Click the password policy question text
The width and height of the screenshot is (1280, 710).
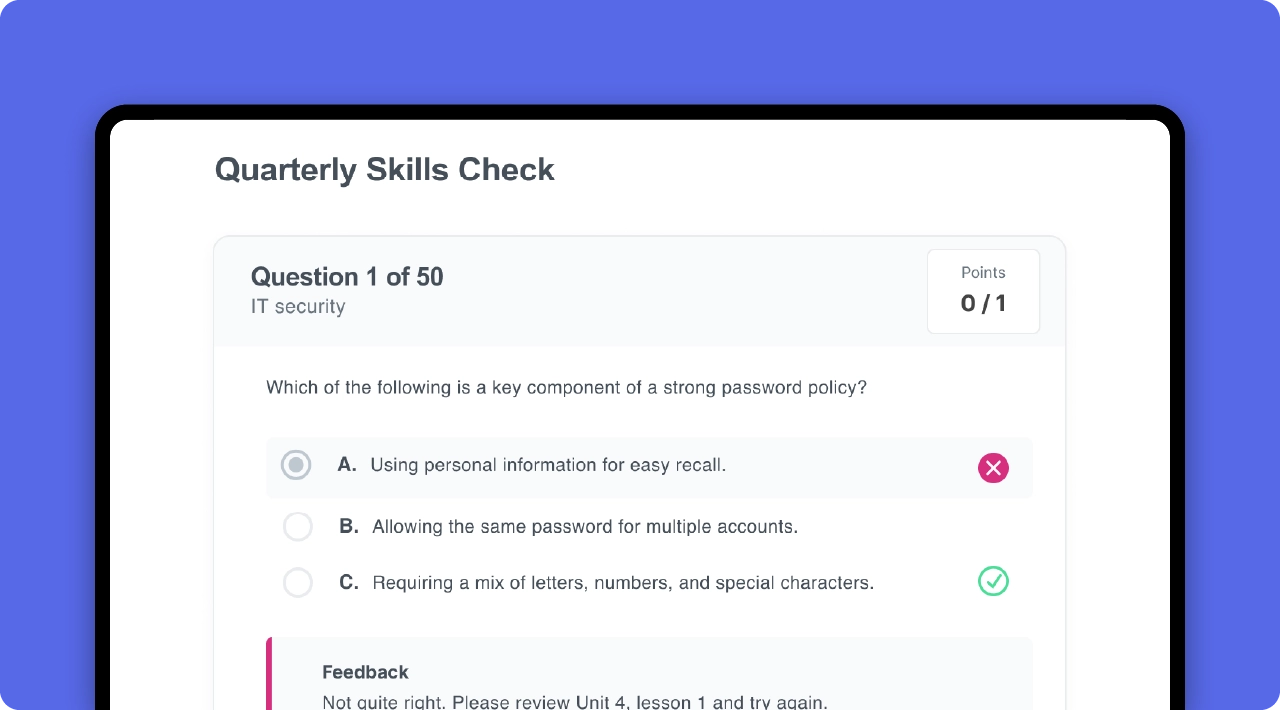coord(566,388)
